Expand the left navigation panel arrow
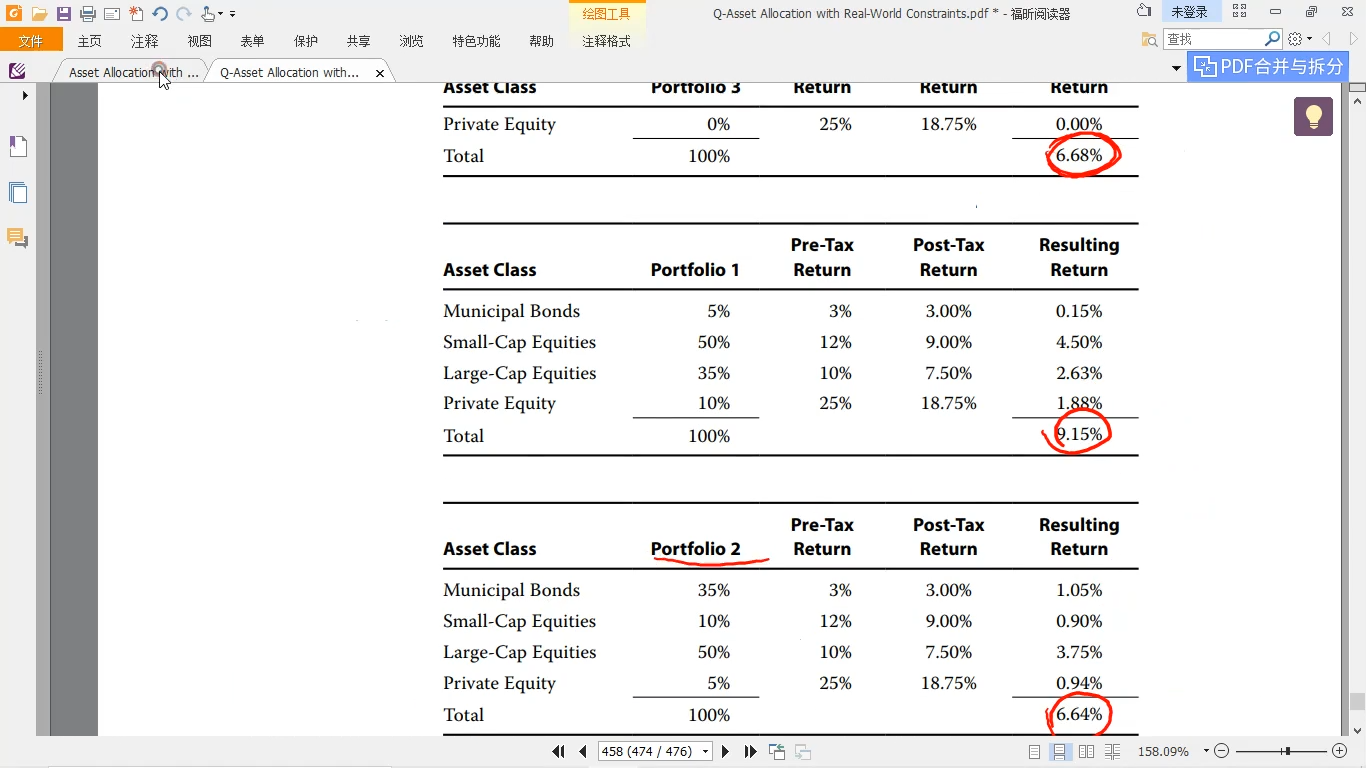Image resolution: width=1366 pixels, height=768 pixels. point(25,96)
